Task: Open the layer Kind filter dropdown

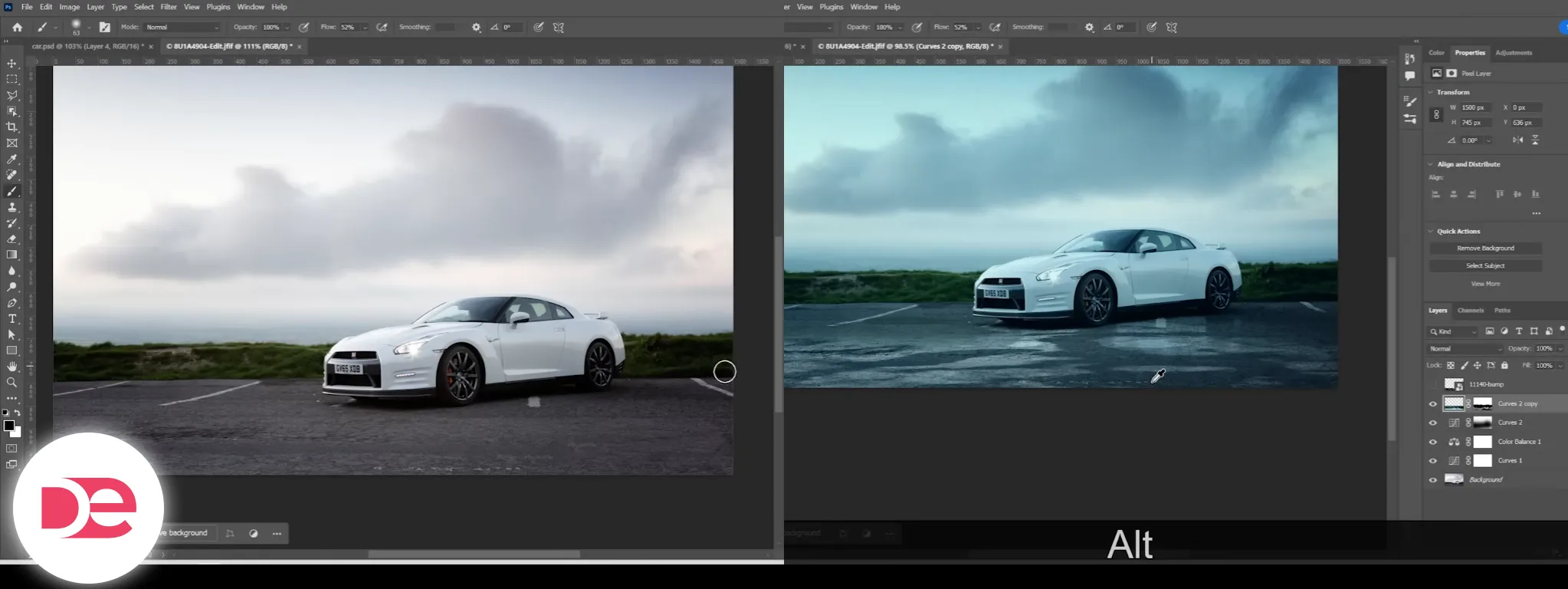Action: tap(1452, 331)
